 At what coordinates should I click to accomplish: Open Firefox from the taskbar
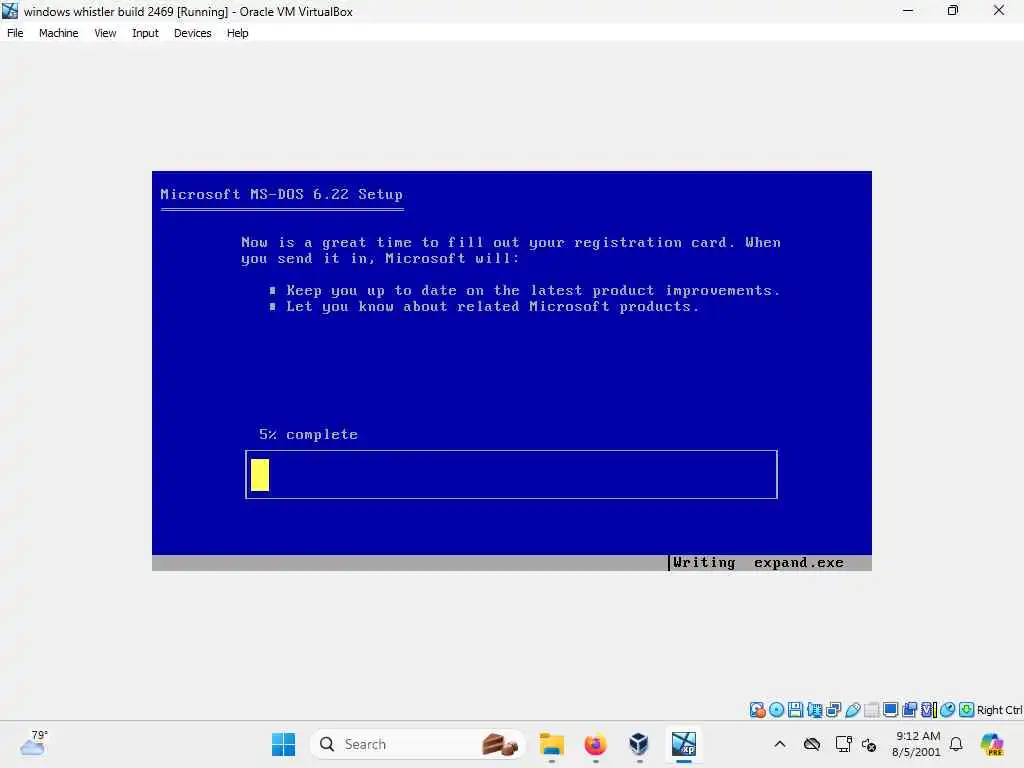(x=596, y=744)
